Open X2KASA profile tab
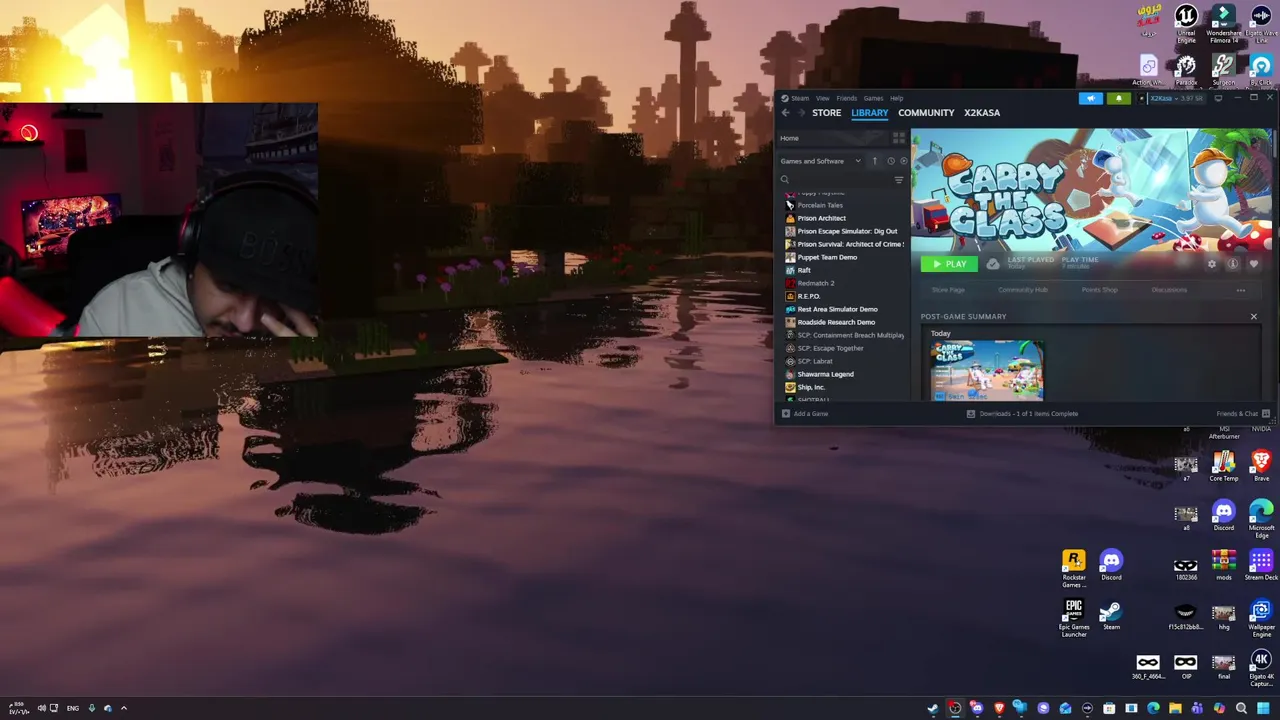Image resolution: width=1280 pixels, height=720 pixels. (x=982, y=113)
